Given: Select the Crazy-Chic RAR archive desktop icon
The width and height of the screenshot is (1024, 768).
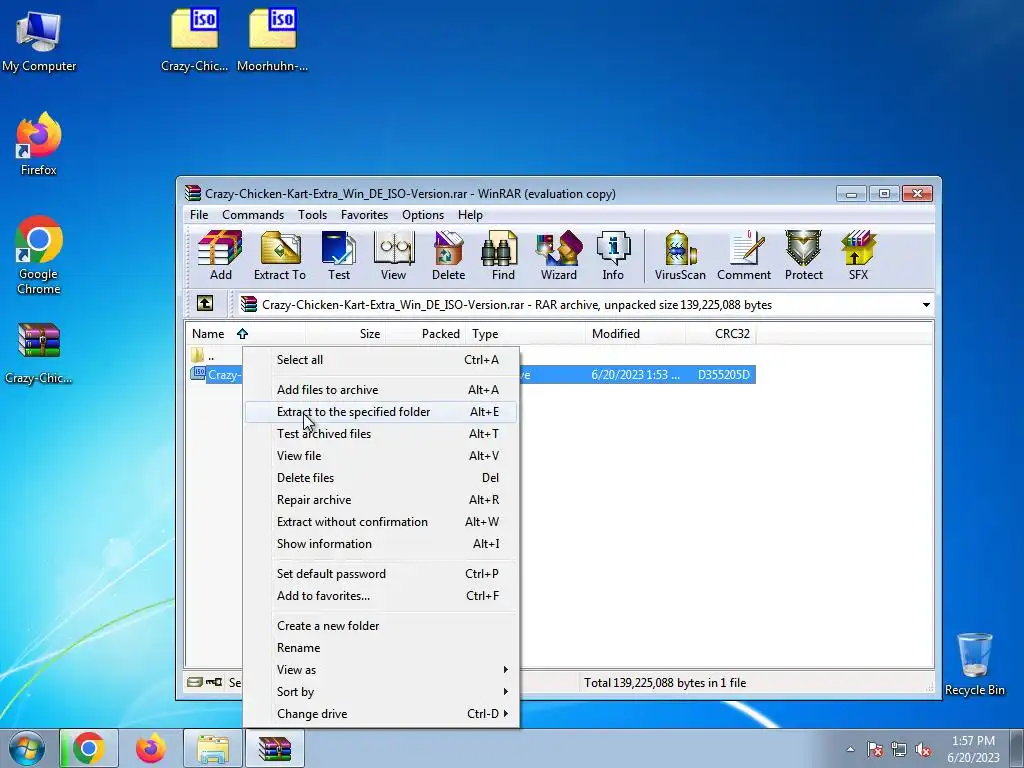Looking at the screenshot, I should coord(39,353).
